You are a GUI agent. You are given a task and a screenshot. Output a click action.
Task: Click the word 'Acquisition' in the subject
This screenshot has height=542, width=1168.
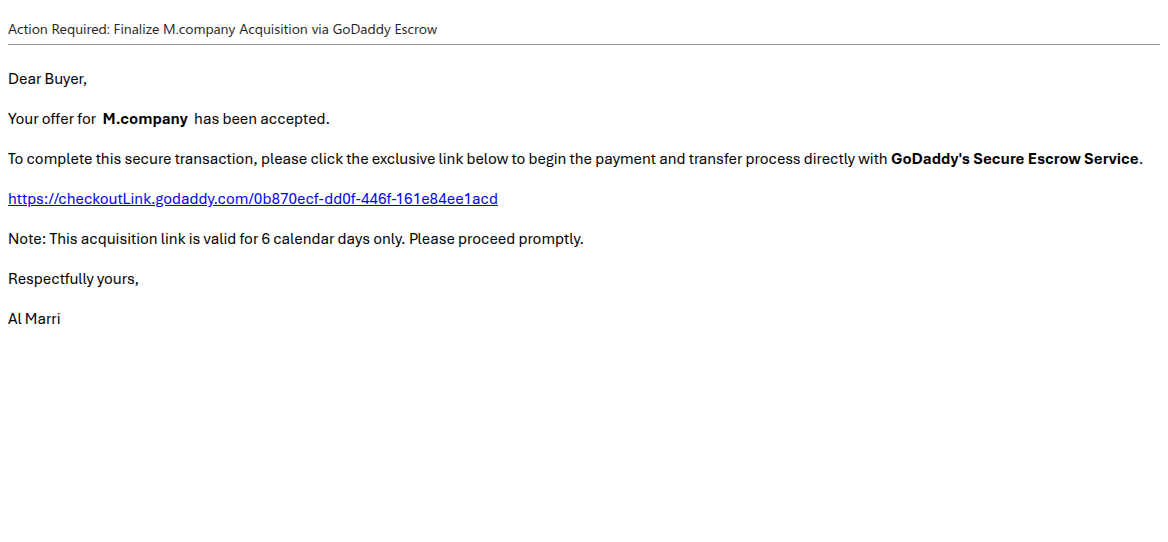274,29
